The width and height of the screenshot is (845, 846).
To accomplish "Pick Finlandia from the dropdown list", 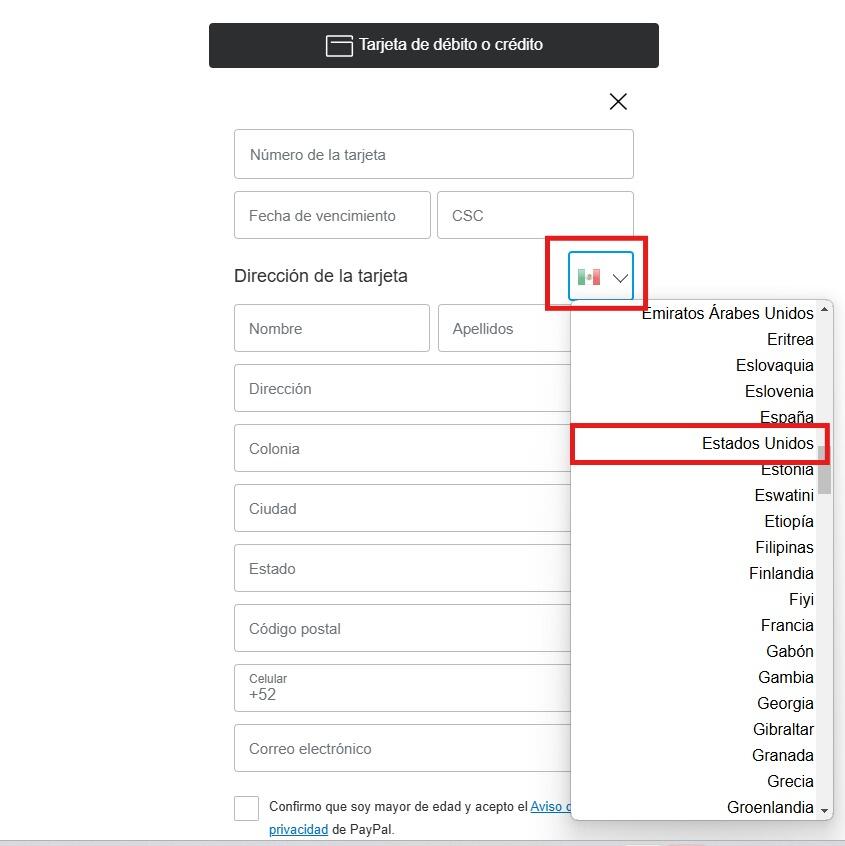I will [781, 573].
